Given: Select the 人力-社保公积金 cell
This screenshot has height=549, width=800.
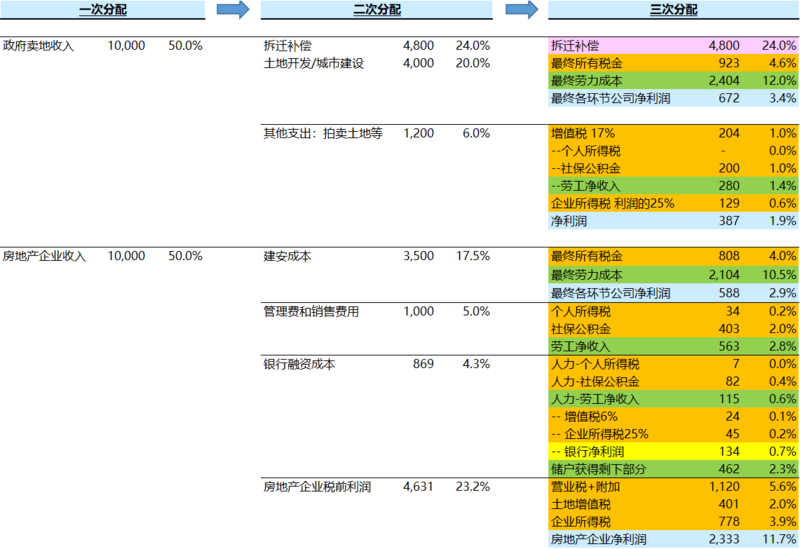Looking at the screenshot, I should point(595,382).
